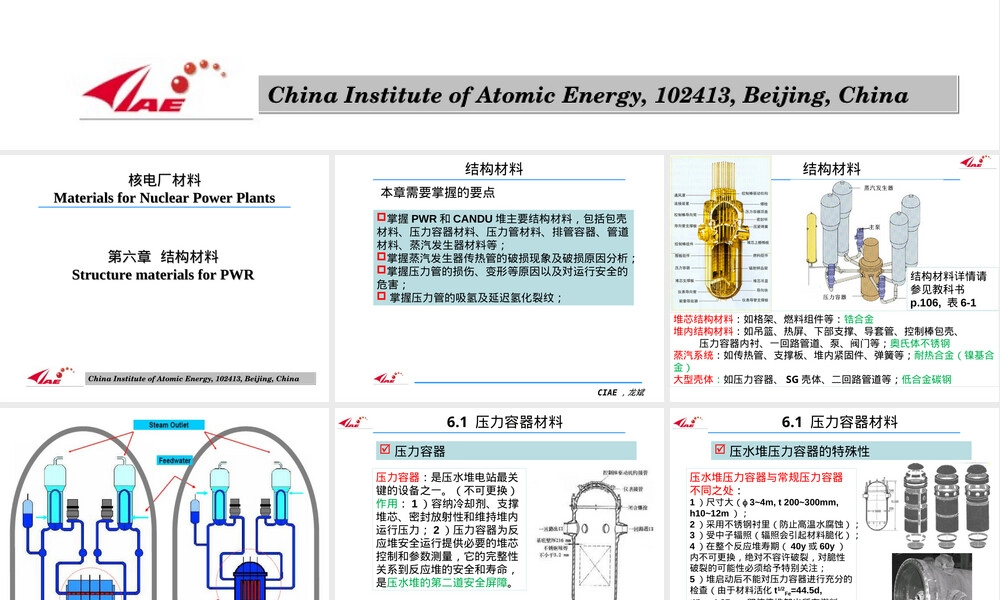Select red label '堆芯结构材料'

point(703,319)
